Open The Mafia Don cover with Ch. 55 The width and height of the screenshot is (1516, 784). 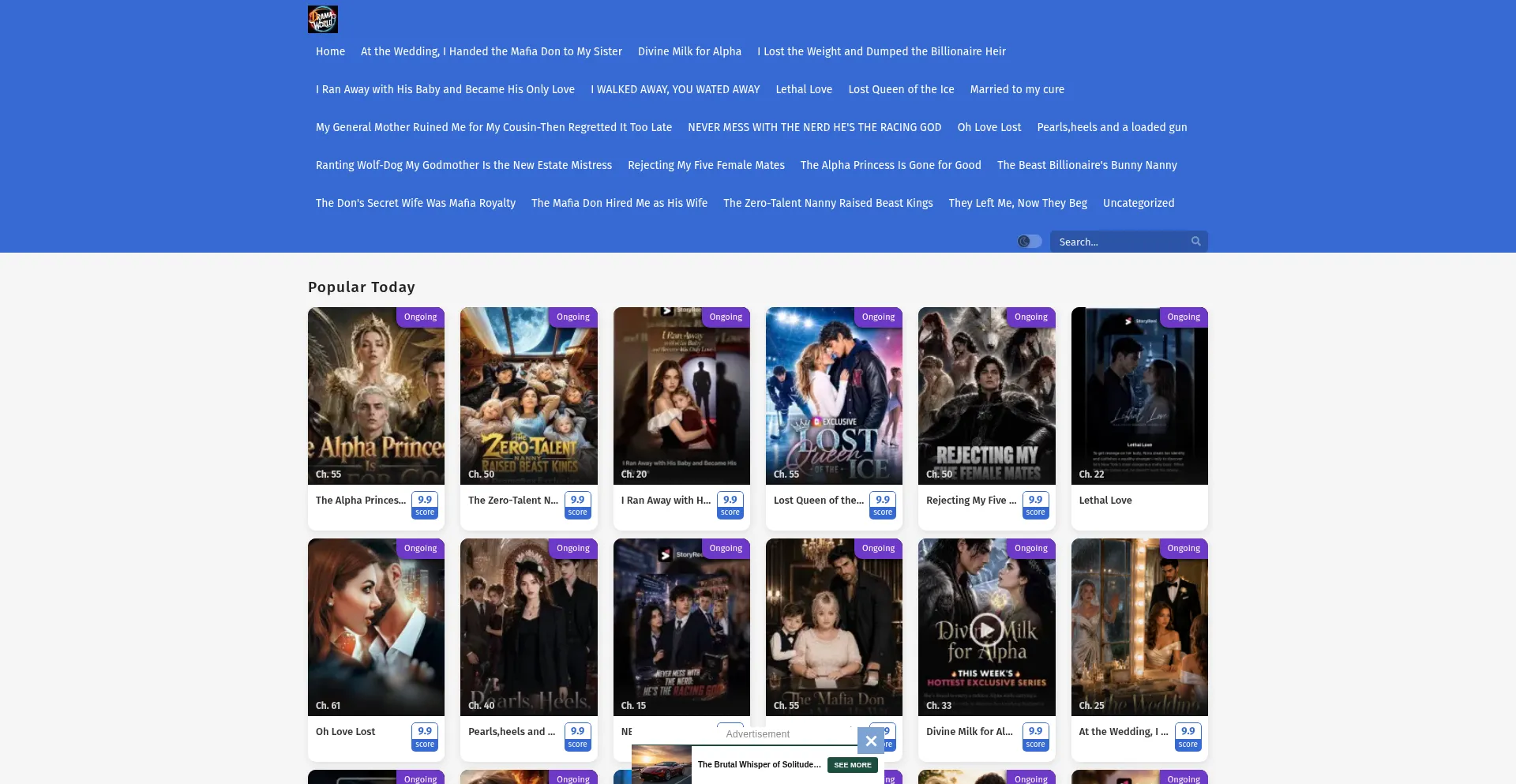(834, 627)
